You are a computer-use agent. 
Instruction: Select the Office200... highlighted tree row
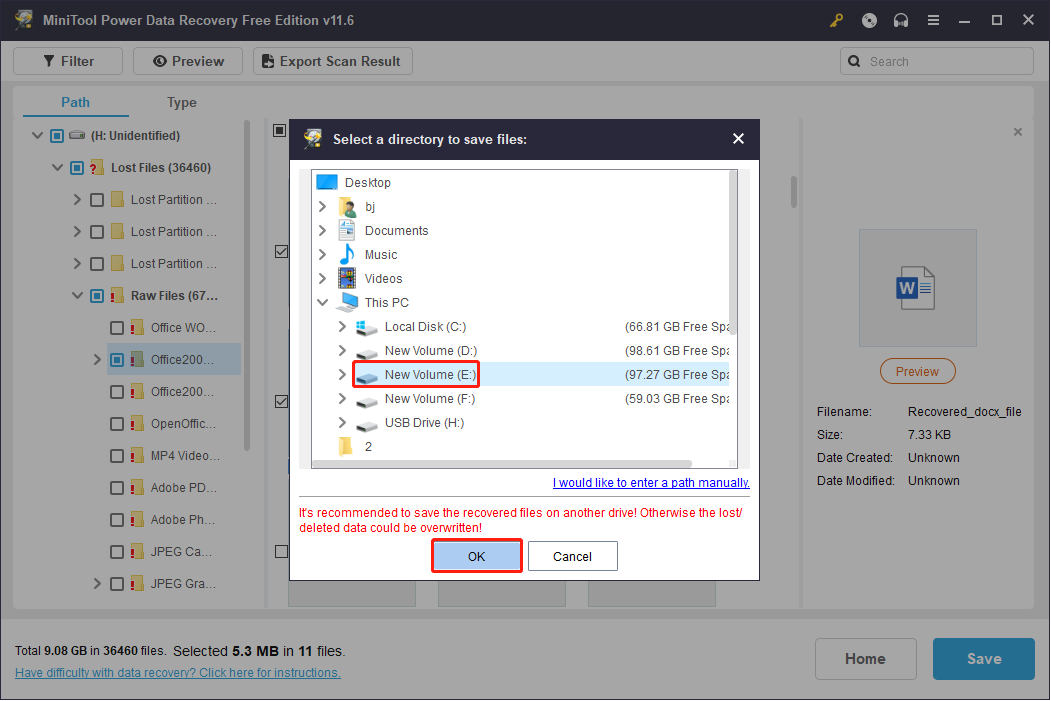click(x=174, y=360)
